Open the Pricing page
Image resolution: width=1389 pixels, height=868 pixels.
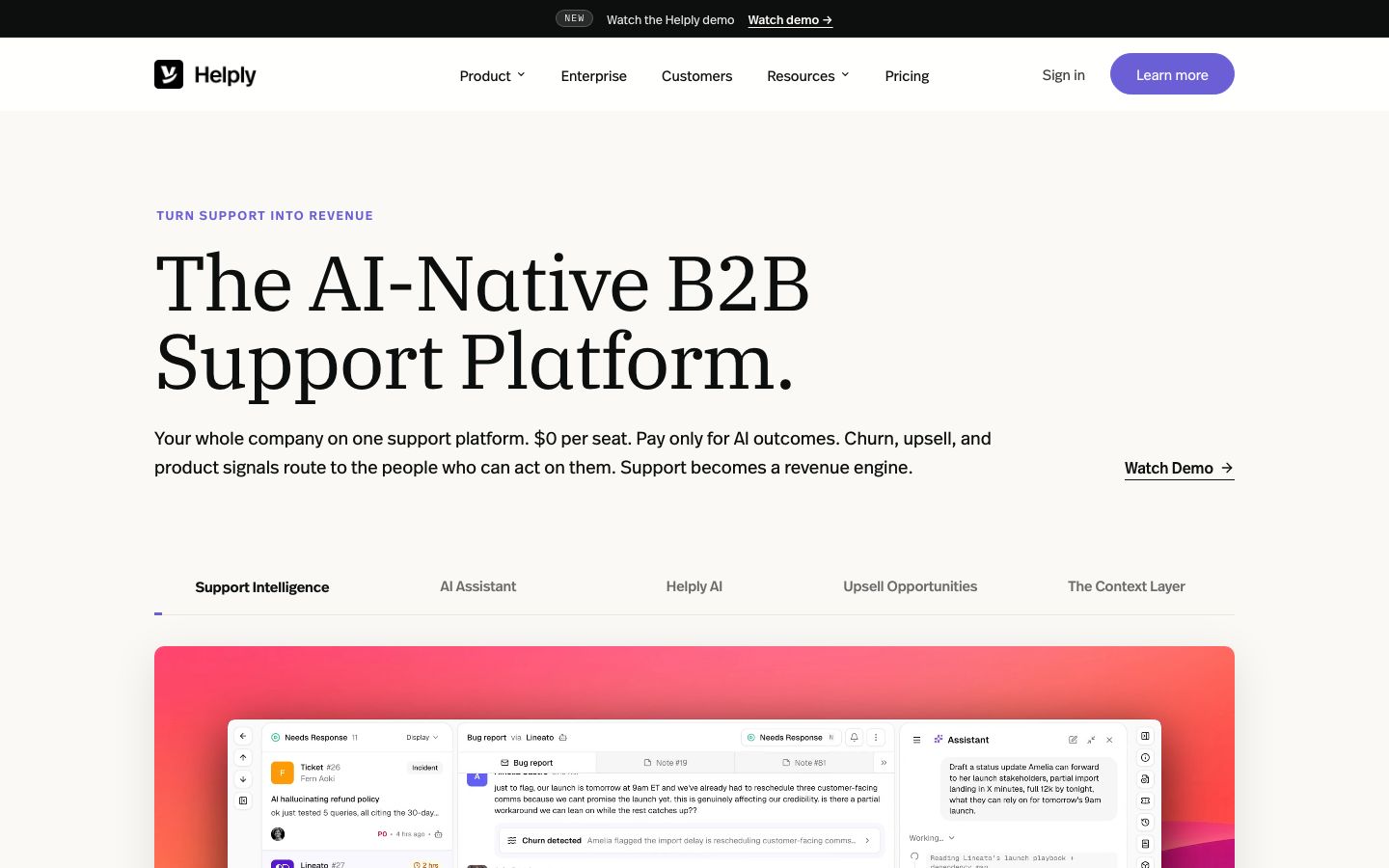tap(907, 75)
